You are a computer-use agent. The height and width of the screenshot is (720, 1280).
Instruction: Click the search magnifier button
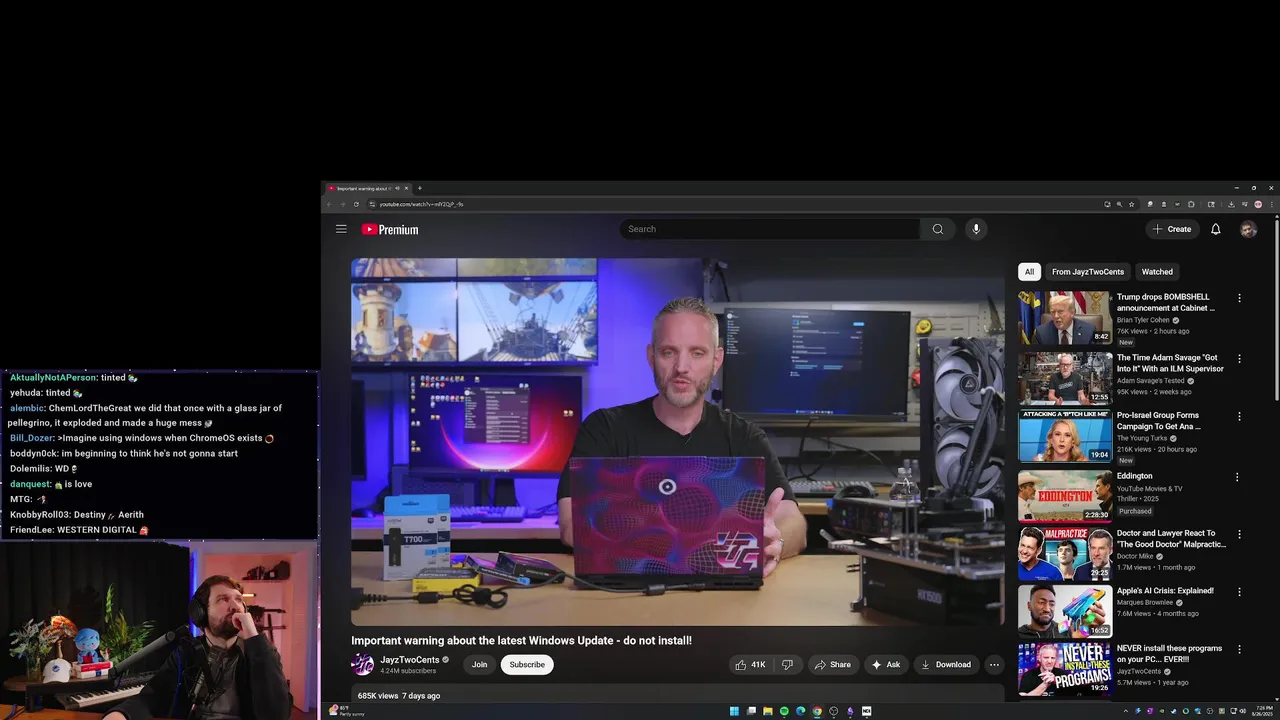[937, 229]
